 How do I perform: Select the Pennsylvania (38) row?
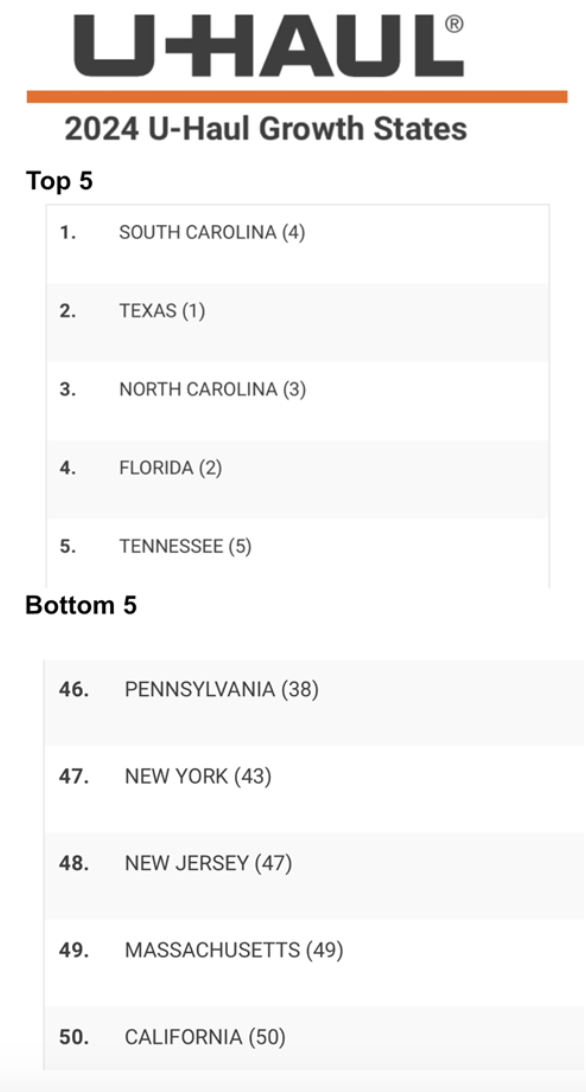pyautogui.click(x=314, y=703)
